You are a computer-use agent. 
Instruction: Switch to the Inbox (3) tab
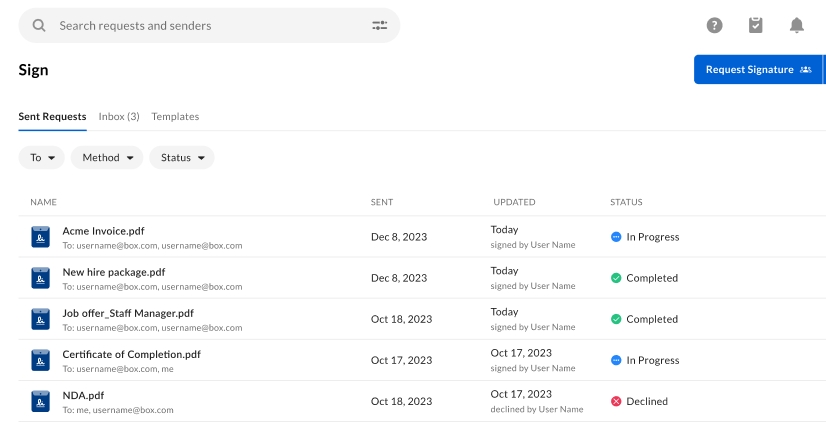(119, 117)
